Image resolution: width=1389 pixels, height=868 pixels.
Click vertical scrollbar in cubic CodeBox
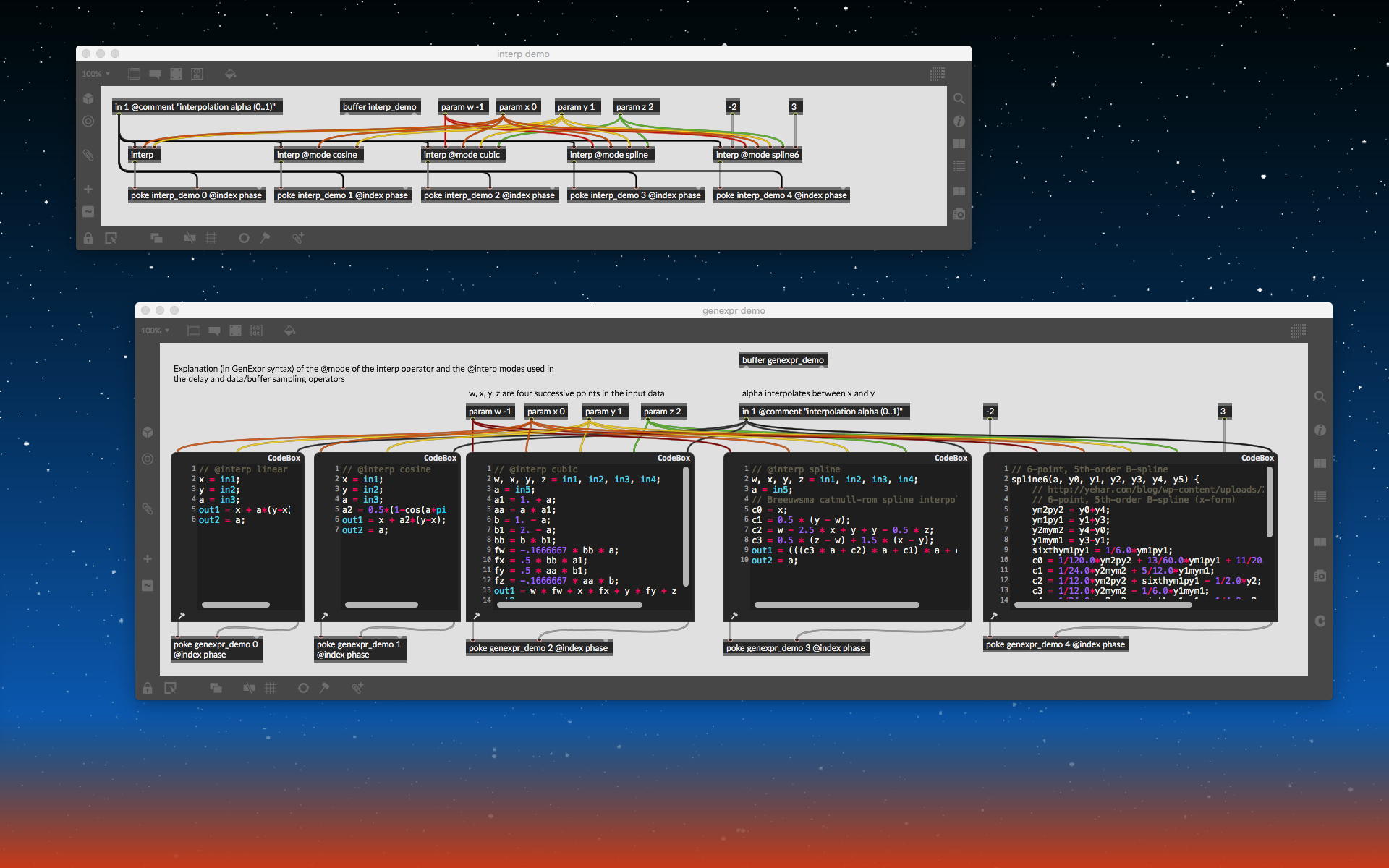(x=685, y=527)
